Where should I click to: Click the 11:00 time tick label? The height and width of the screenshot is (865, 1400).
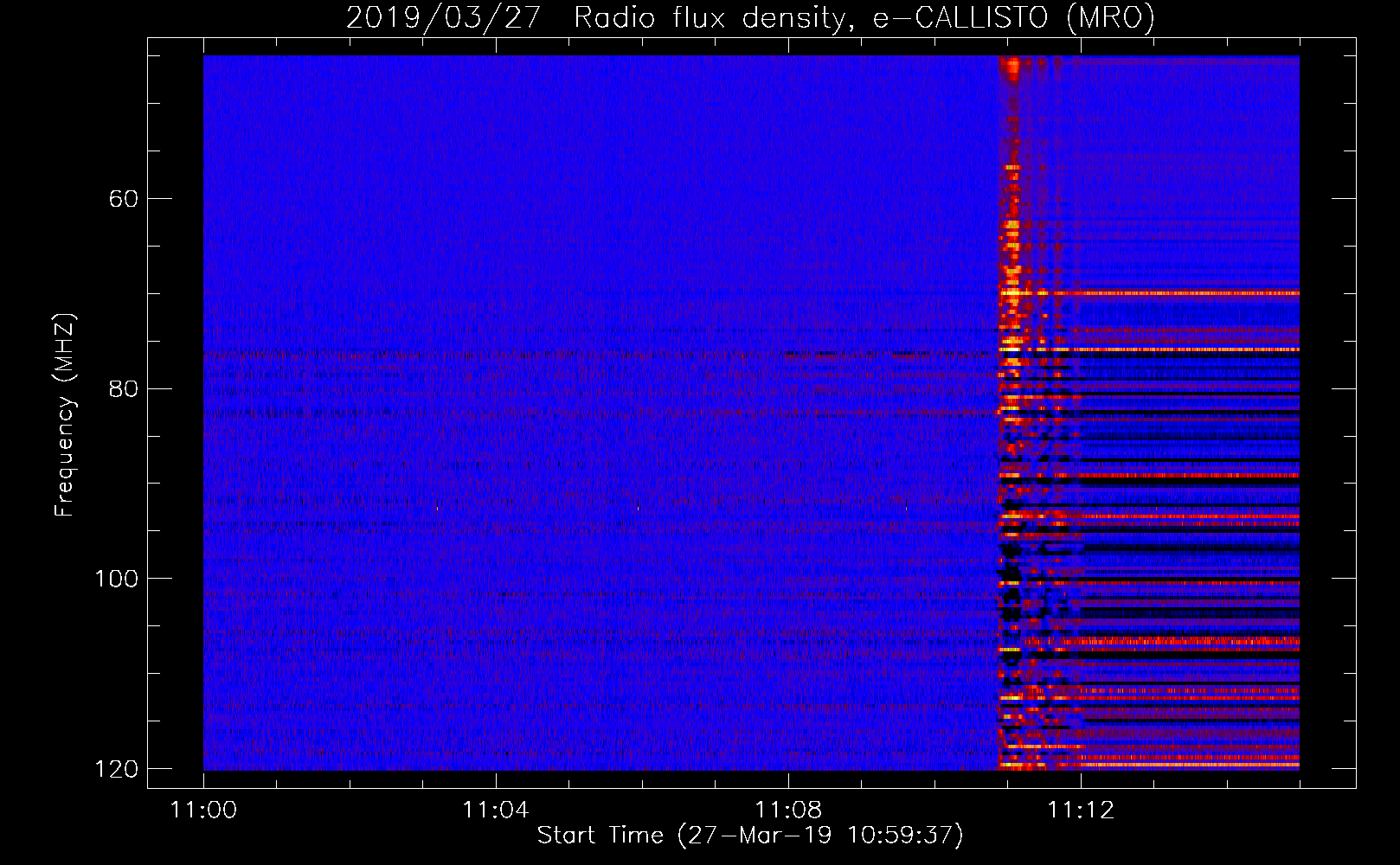pyautogui.click(x=203, y=811)
